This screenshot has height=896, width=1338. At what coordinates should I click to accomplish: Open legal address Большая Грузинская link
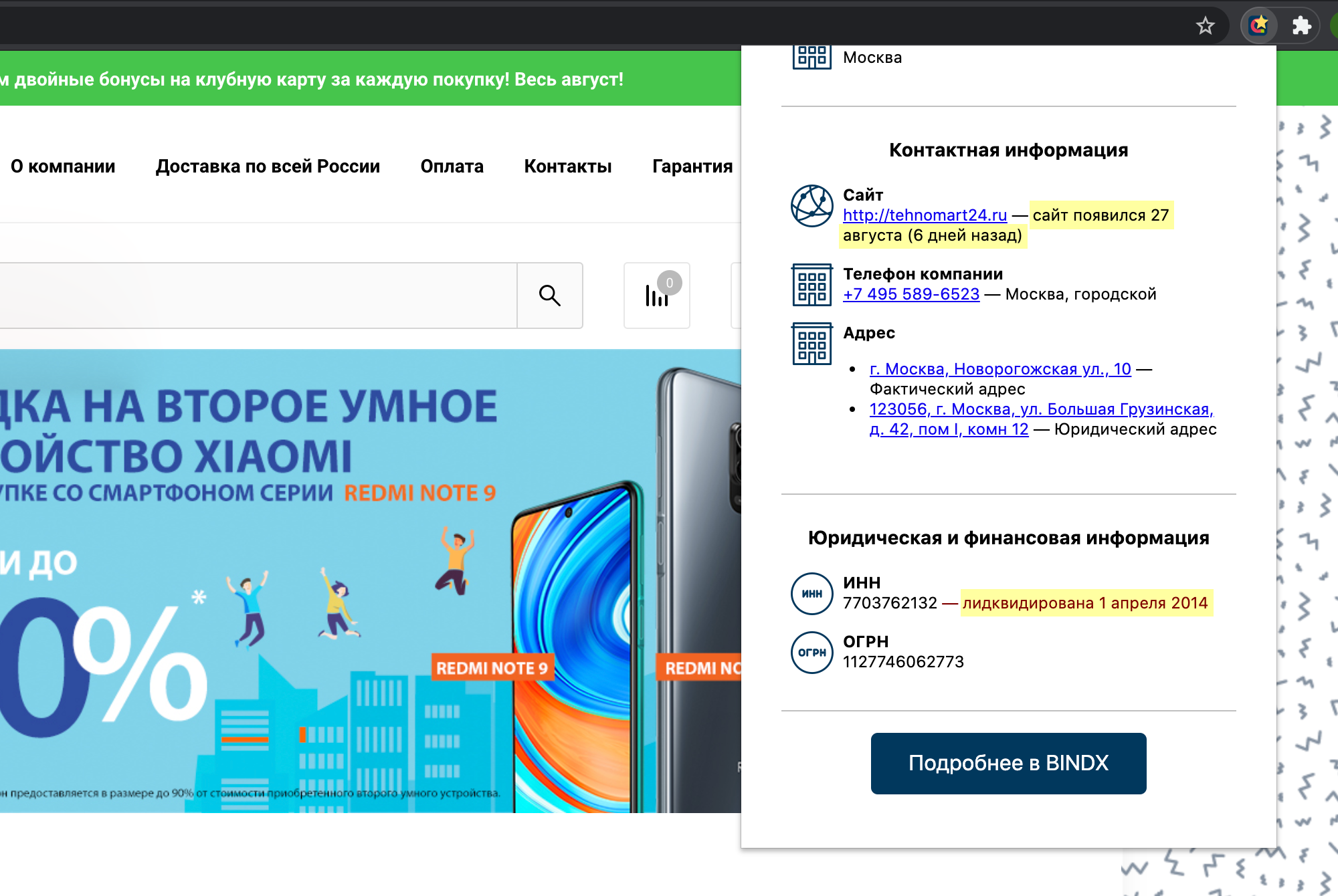1041,419
